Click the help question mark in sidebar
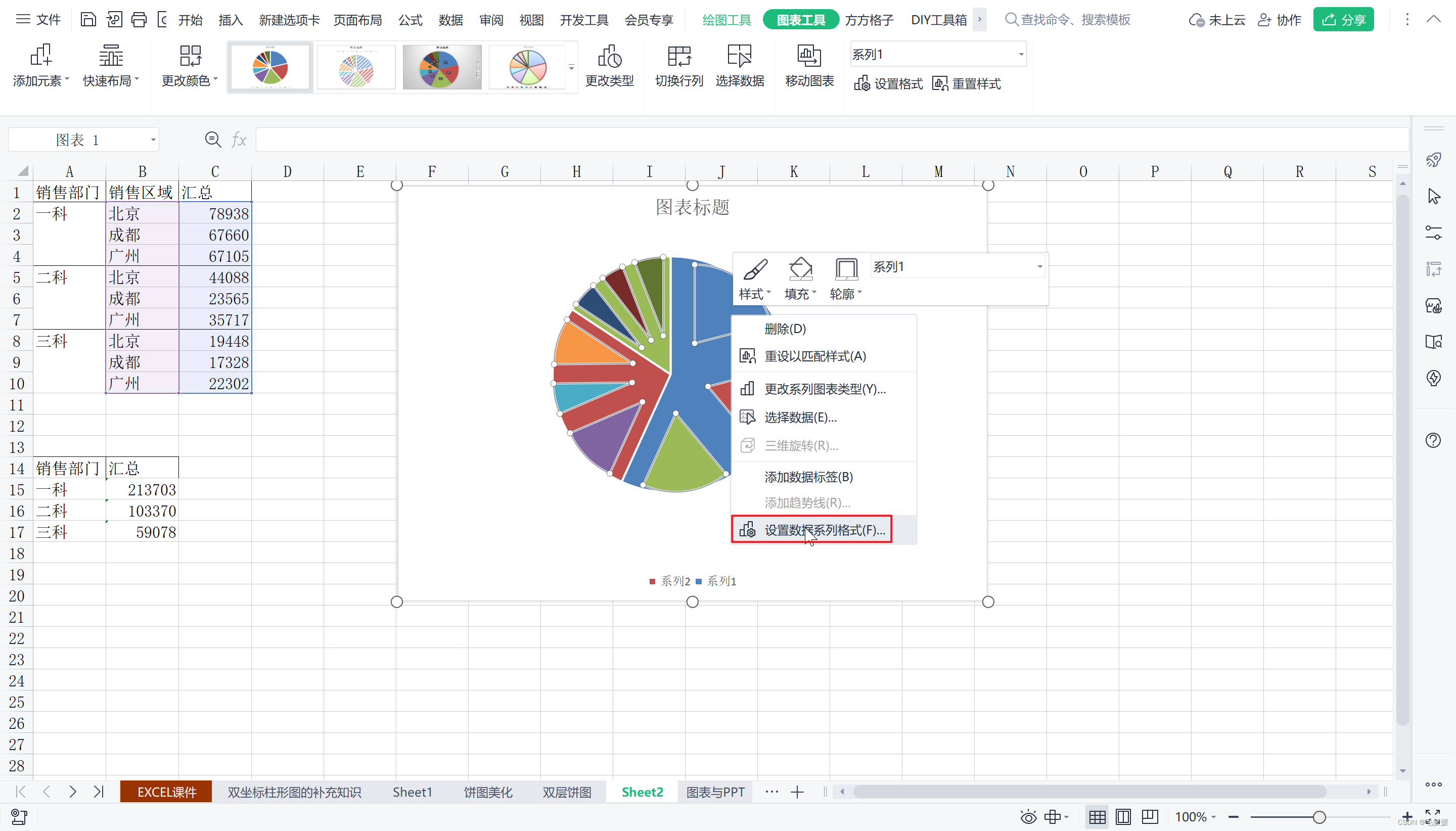 [1433, 440]
